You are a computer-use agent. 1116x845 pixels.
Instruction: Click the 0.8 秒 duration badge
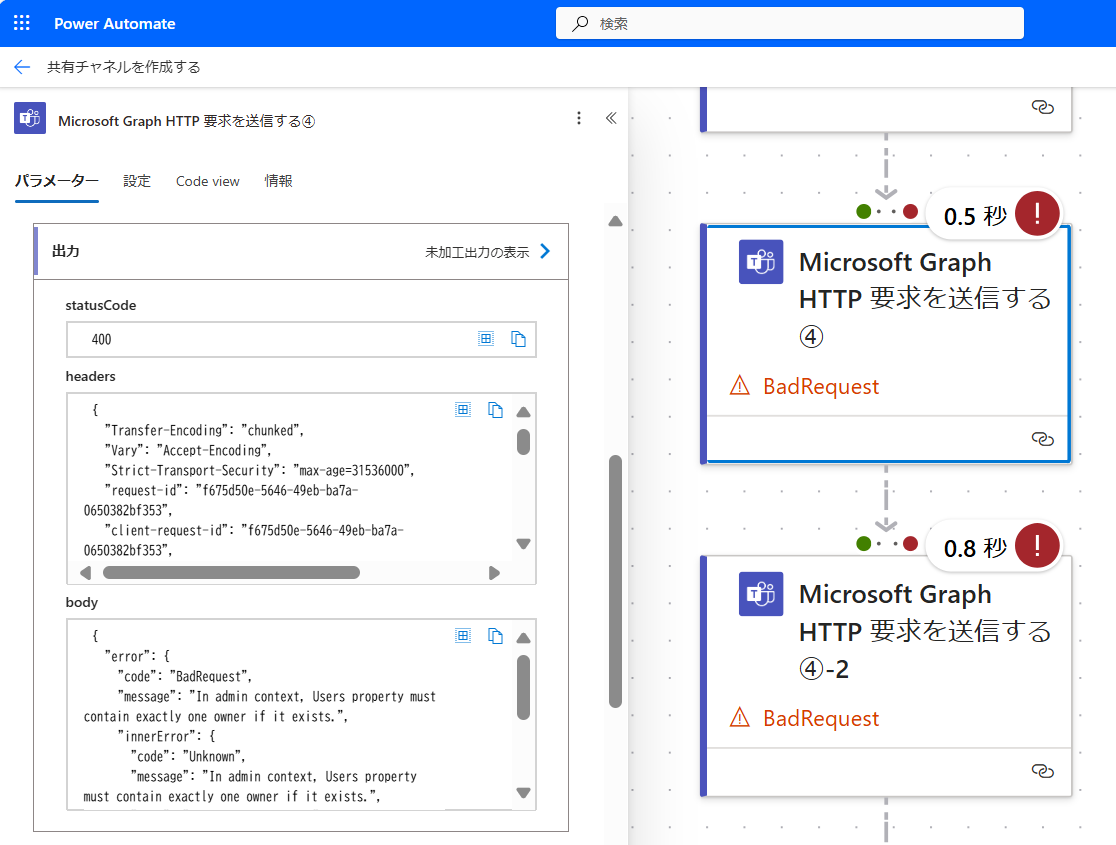tap(975, 548)
